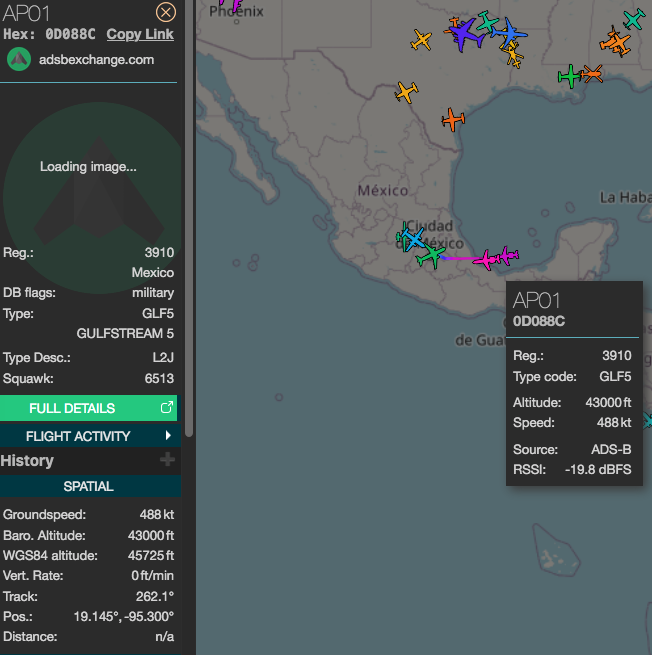
Task: Select the orange X-shaped aircraft near Louisiana
Action: [x=593, y=74]
